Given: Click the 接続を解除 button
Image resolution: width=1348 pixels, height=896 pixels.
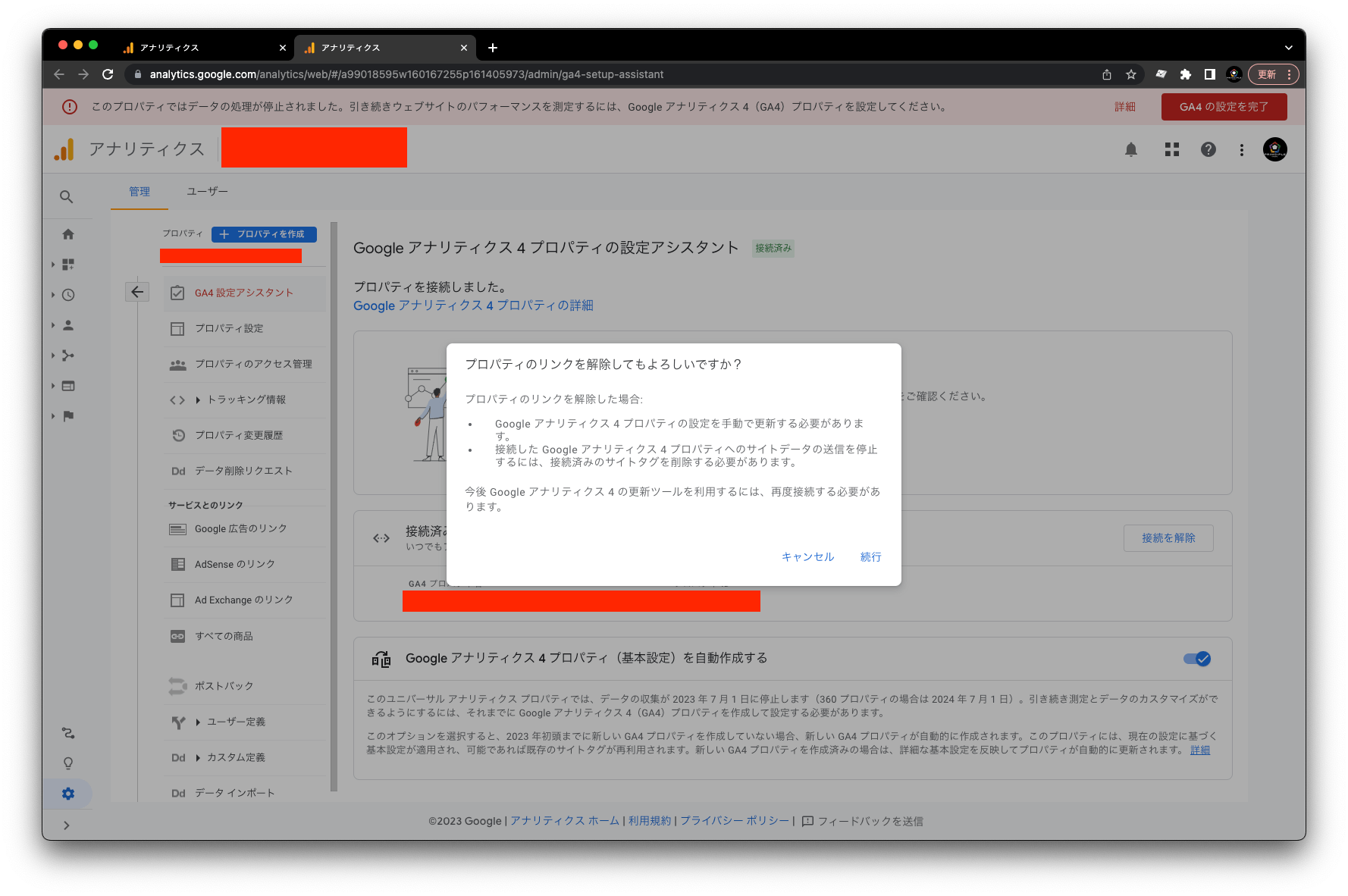Looking at the screenshot, I should click(1168, 538).
